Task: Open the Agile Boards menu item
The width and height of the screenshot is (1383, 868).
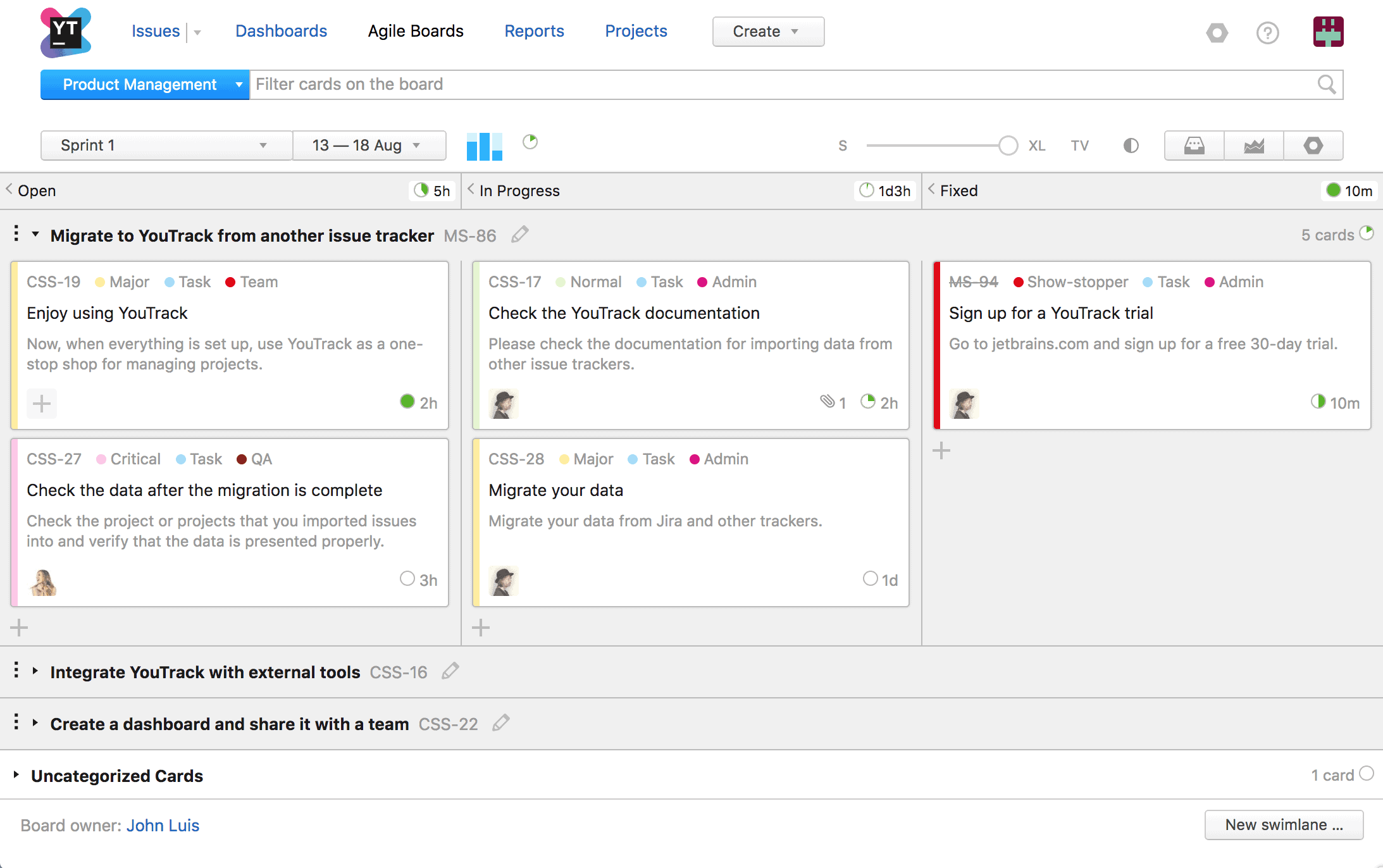Action: click(415, 30)
